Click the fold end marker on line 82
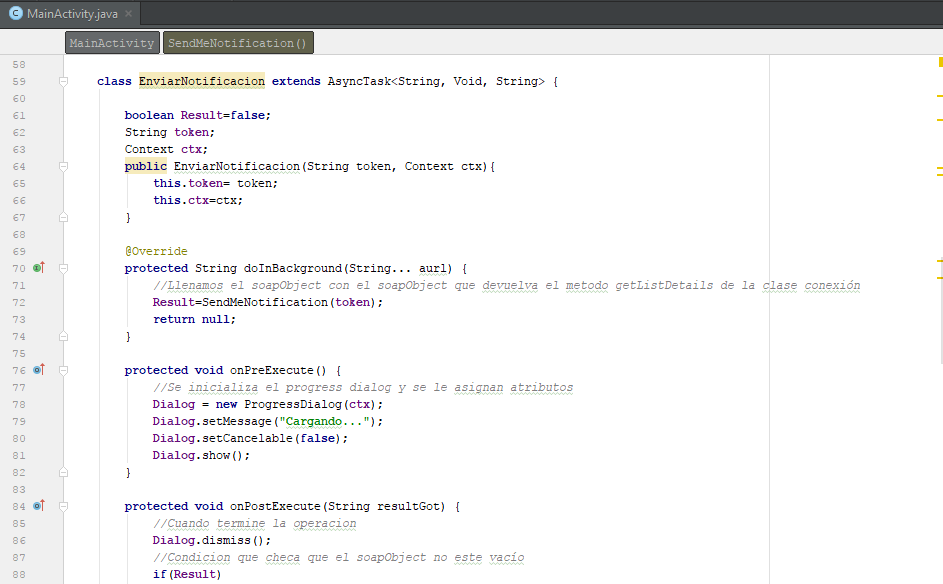 63,472
